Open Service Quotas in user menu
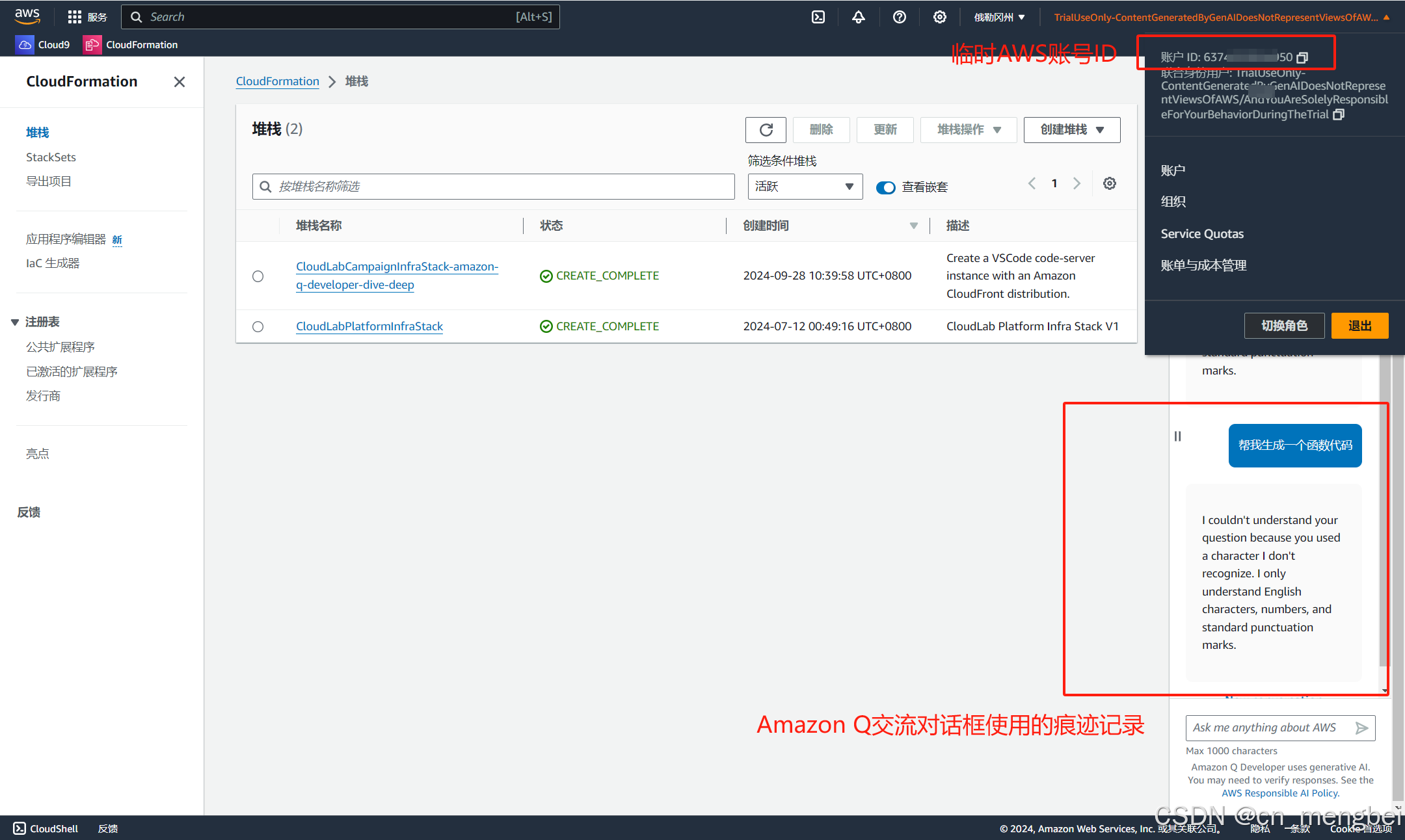Screen dimensions: 1405x840 coord(1202,234)
